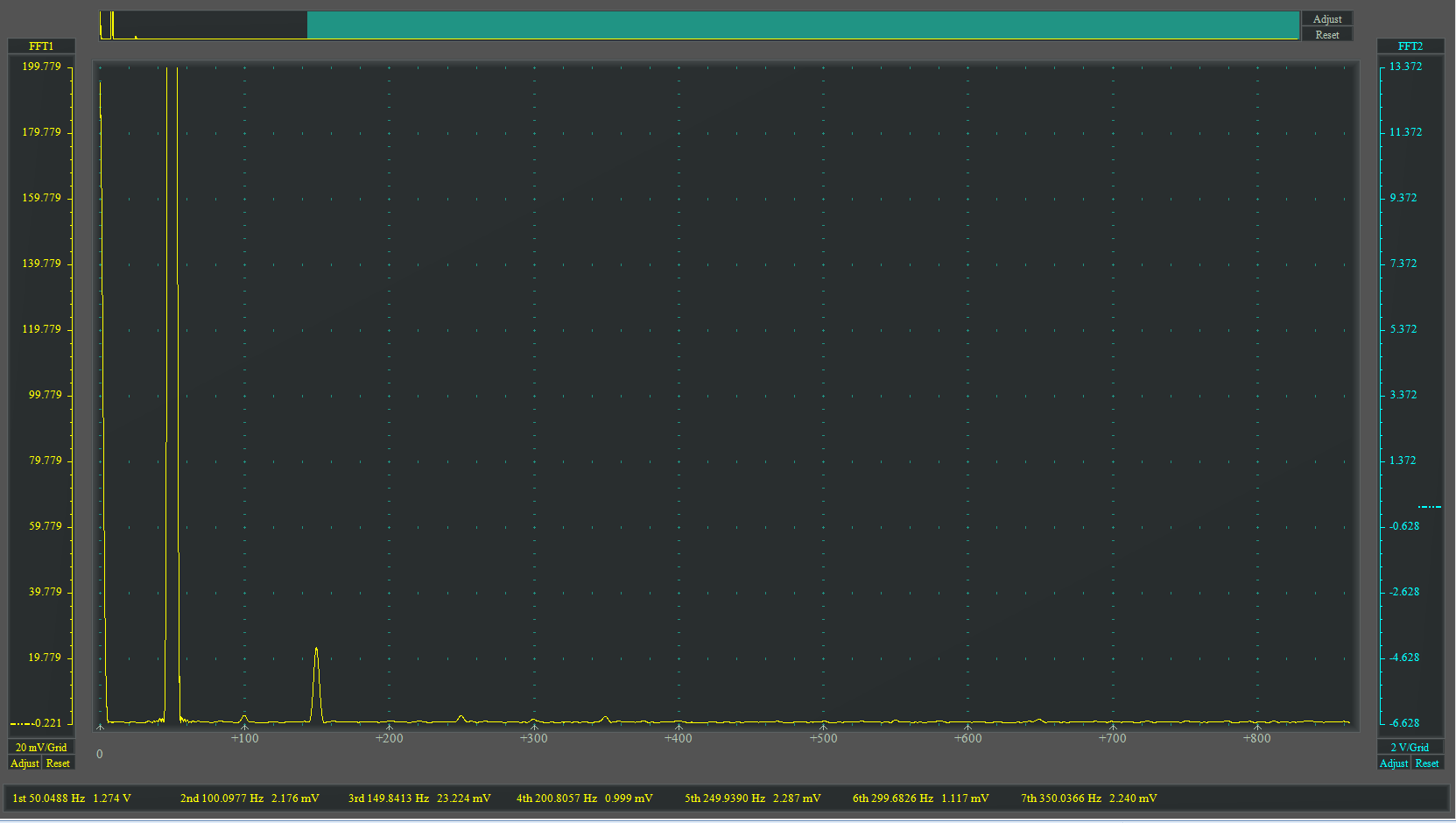
Task: Click Adjust under the FFT2 scale
Action: pos(1394,763)
